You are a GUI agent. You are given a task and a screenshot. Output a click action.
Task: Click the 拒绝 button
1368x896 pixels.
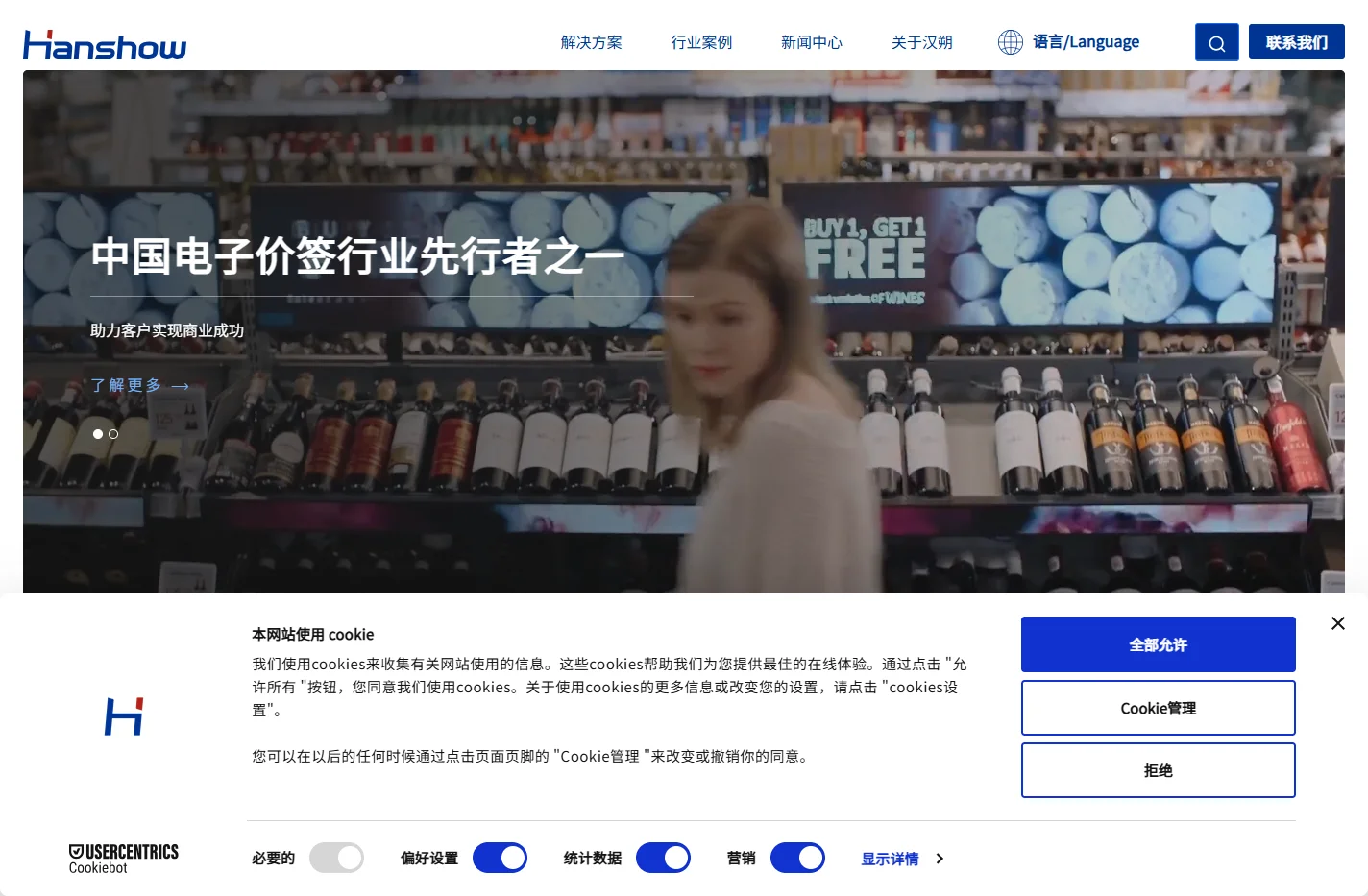point(1158,770)
